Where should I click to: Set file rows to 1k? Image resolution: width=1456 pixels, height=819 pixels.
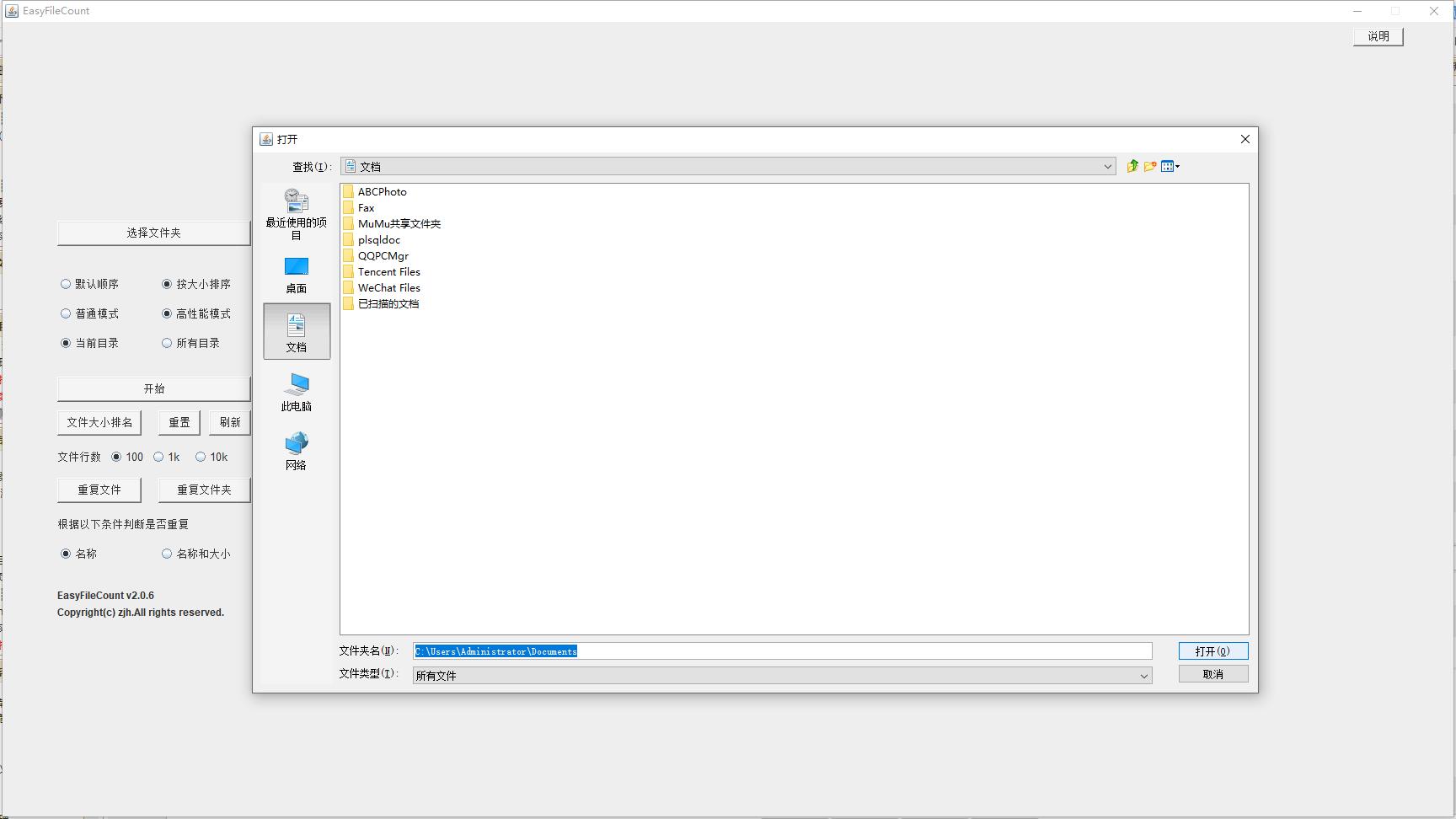158,457
